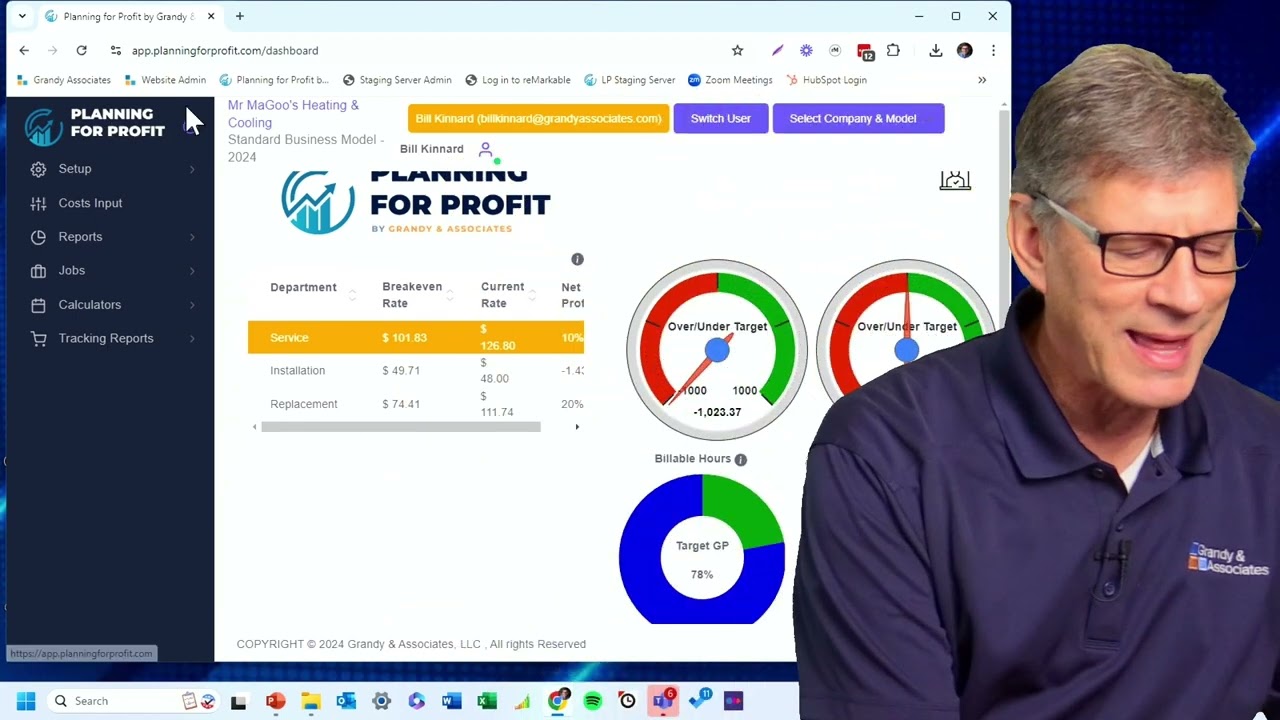Open the Mr MaGoo's Heating & Cooling link
This screenshot has width=1280, height=720.
click(x=293, y=114)
